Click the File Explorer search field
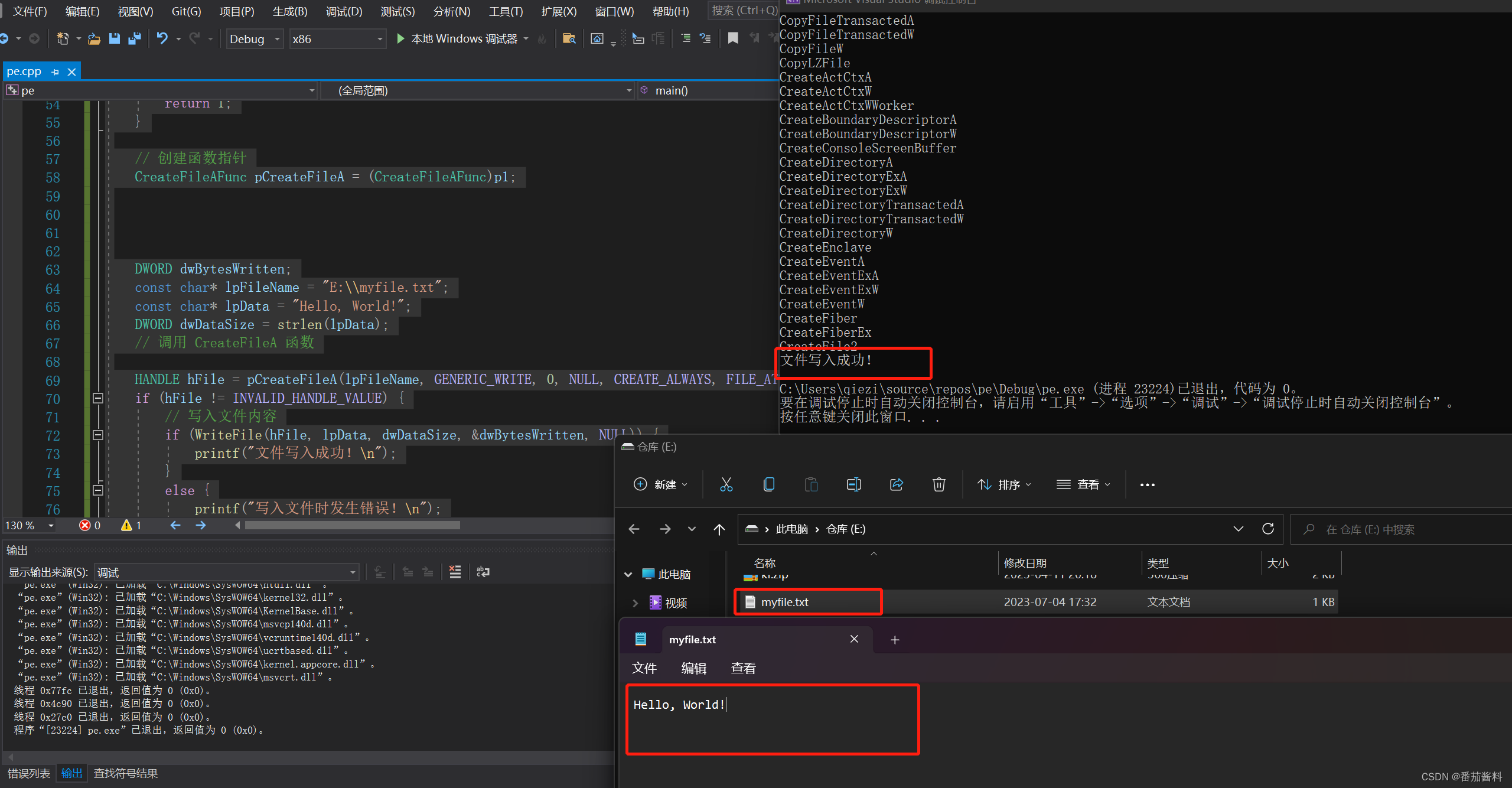The image size is (1512, 788). coord(1401,529)
